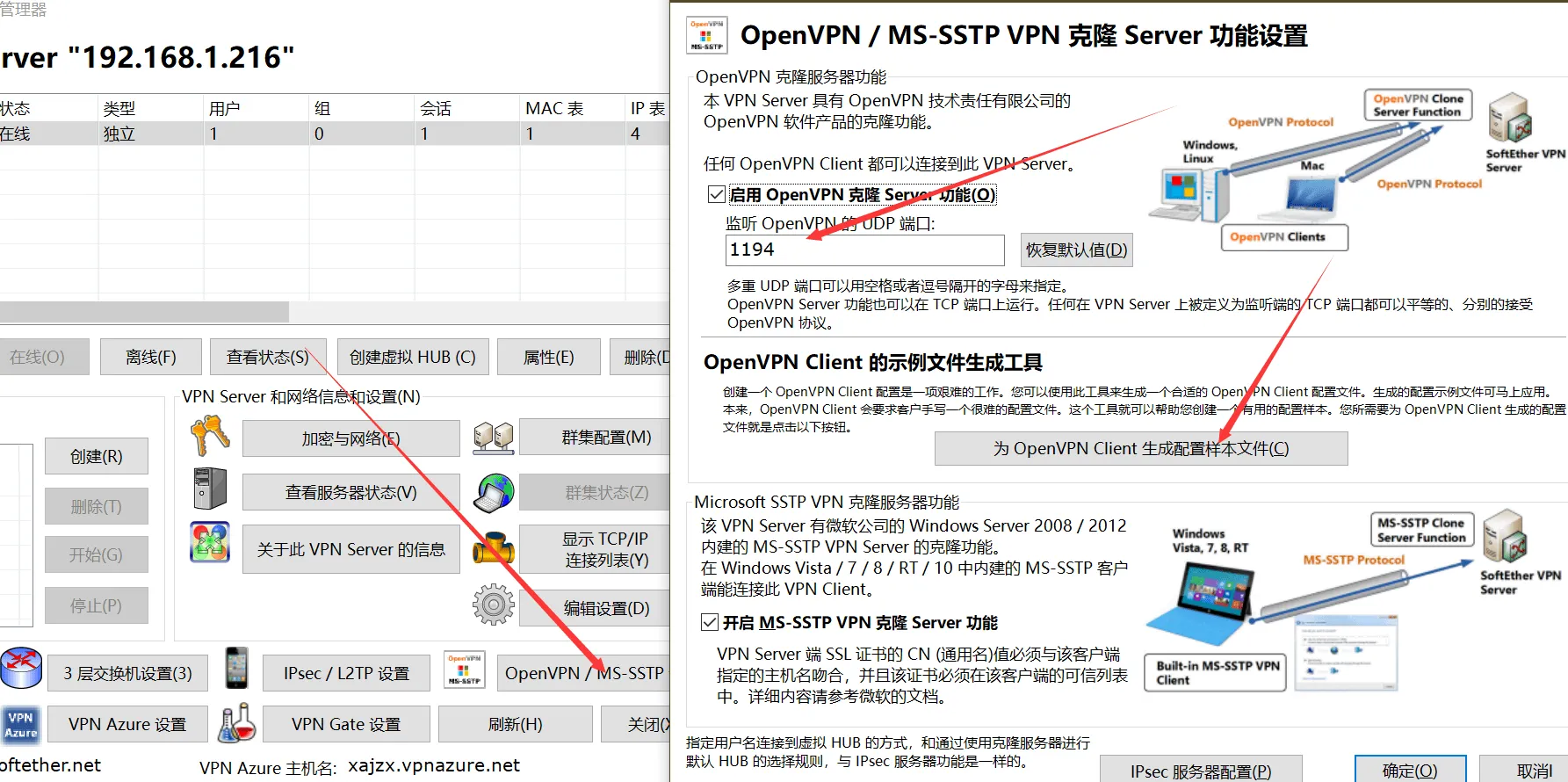Click the phone icon beside IPsec / L2TP 设置
The image size is (1568, 782).
(x=236, y=668)
